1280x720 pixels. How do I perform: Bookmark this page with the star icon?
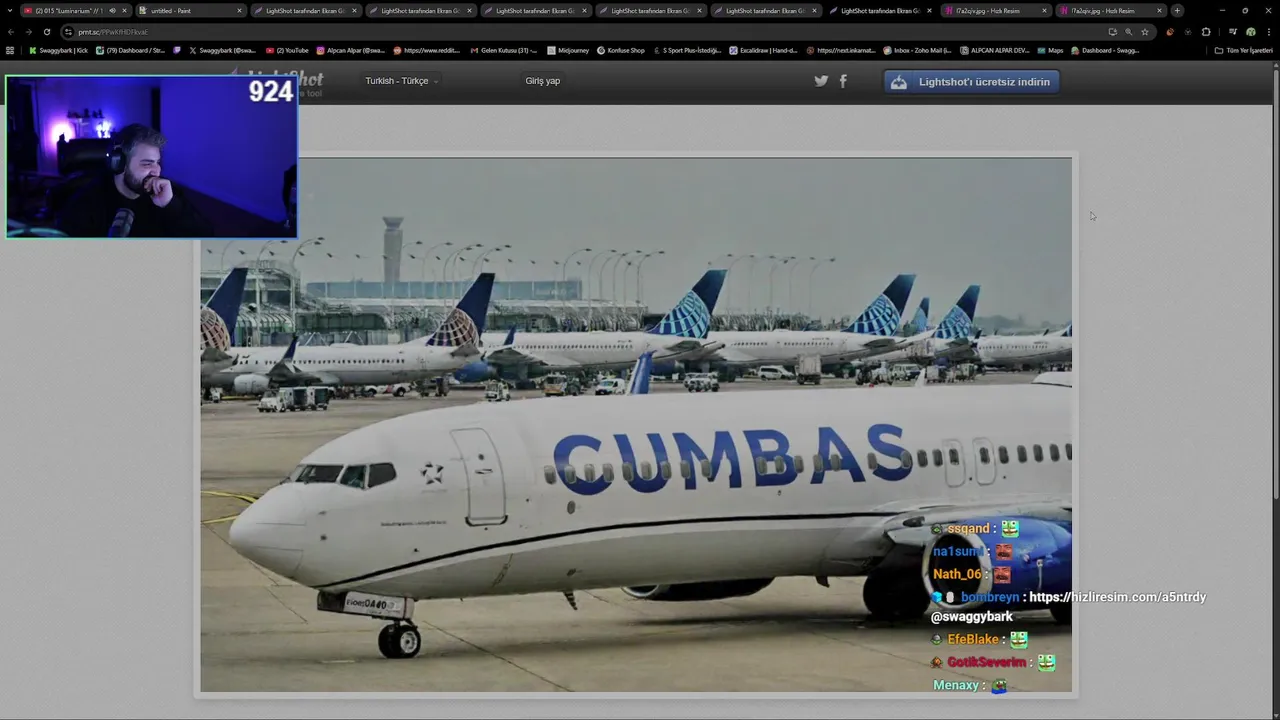1145,32
